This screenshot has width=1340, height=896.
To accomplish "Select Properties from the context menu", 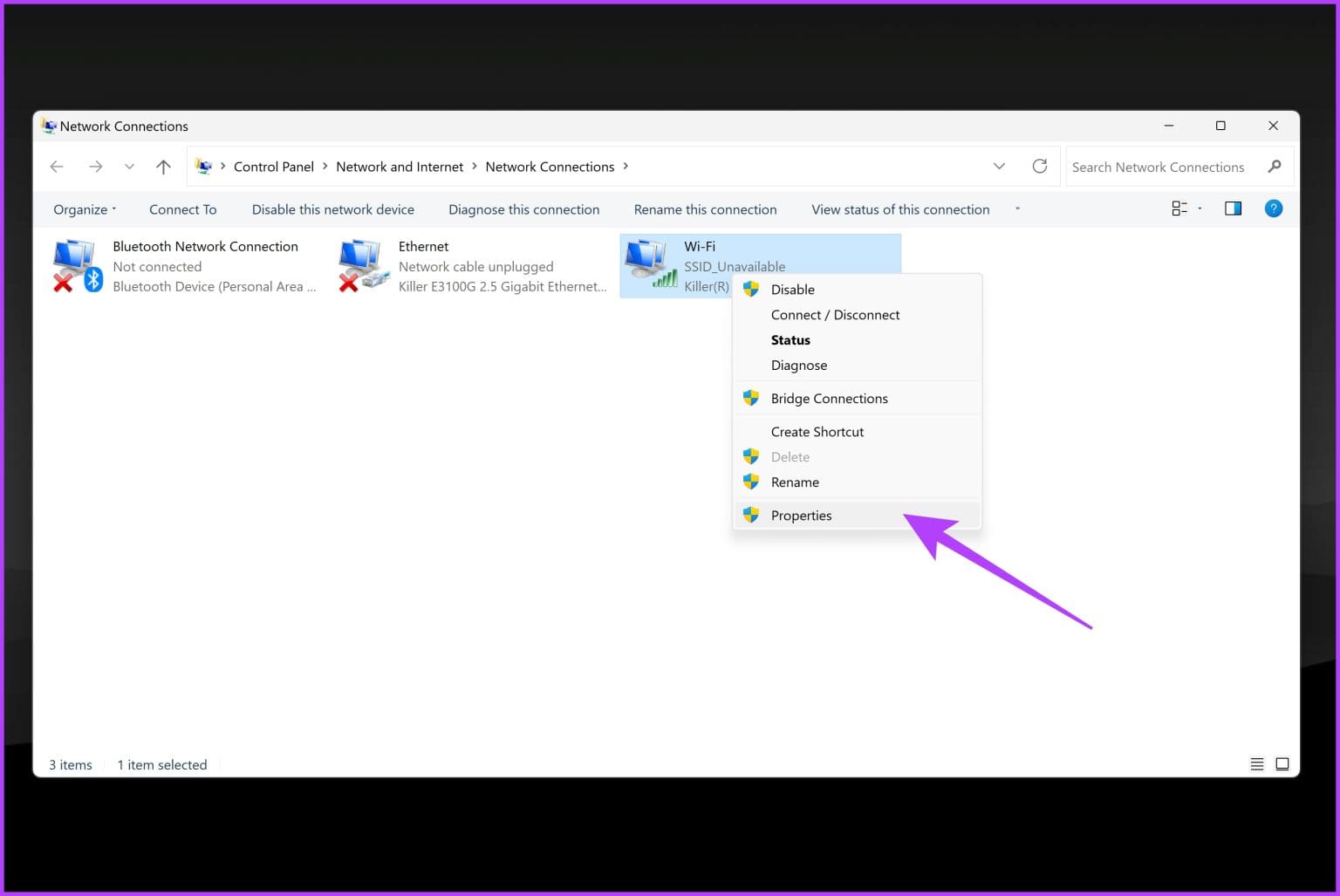I will point(801,515).
